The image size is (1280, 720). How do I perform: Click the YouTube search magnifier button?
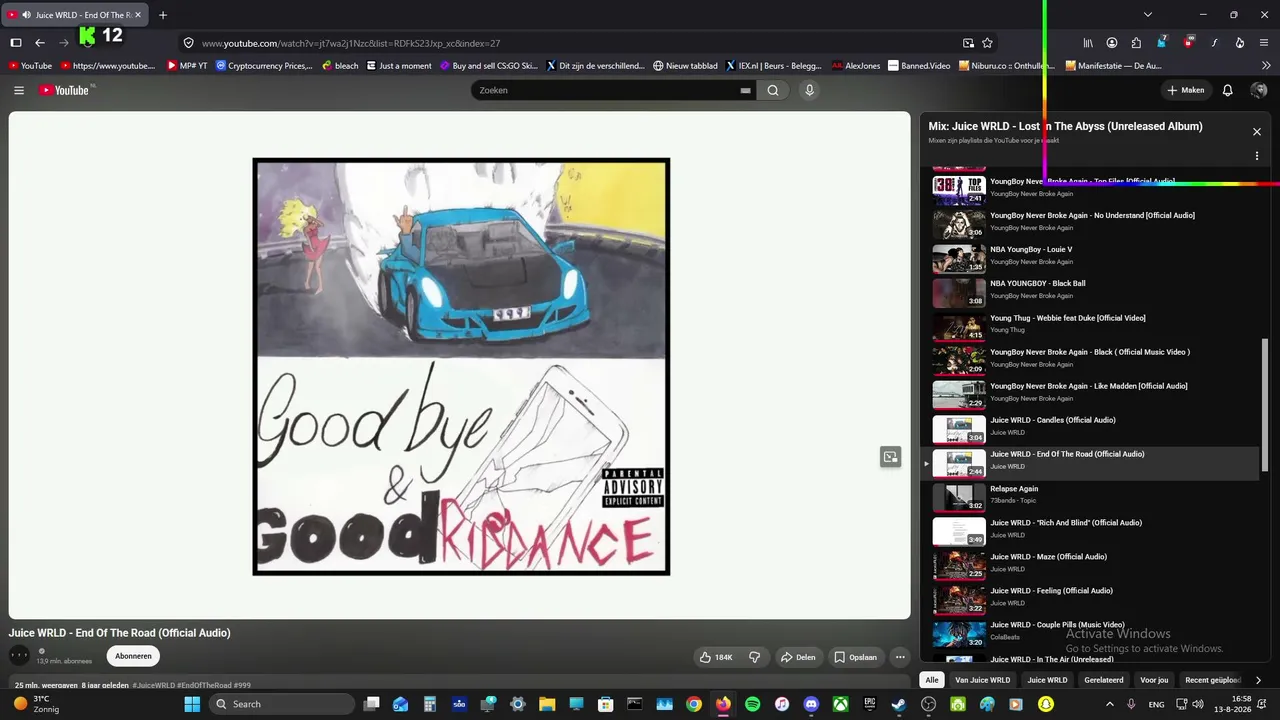773,90
